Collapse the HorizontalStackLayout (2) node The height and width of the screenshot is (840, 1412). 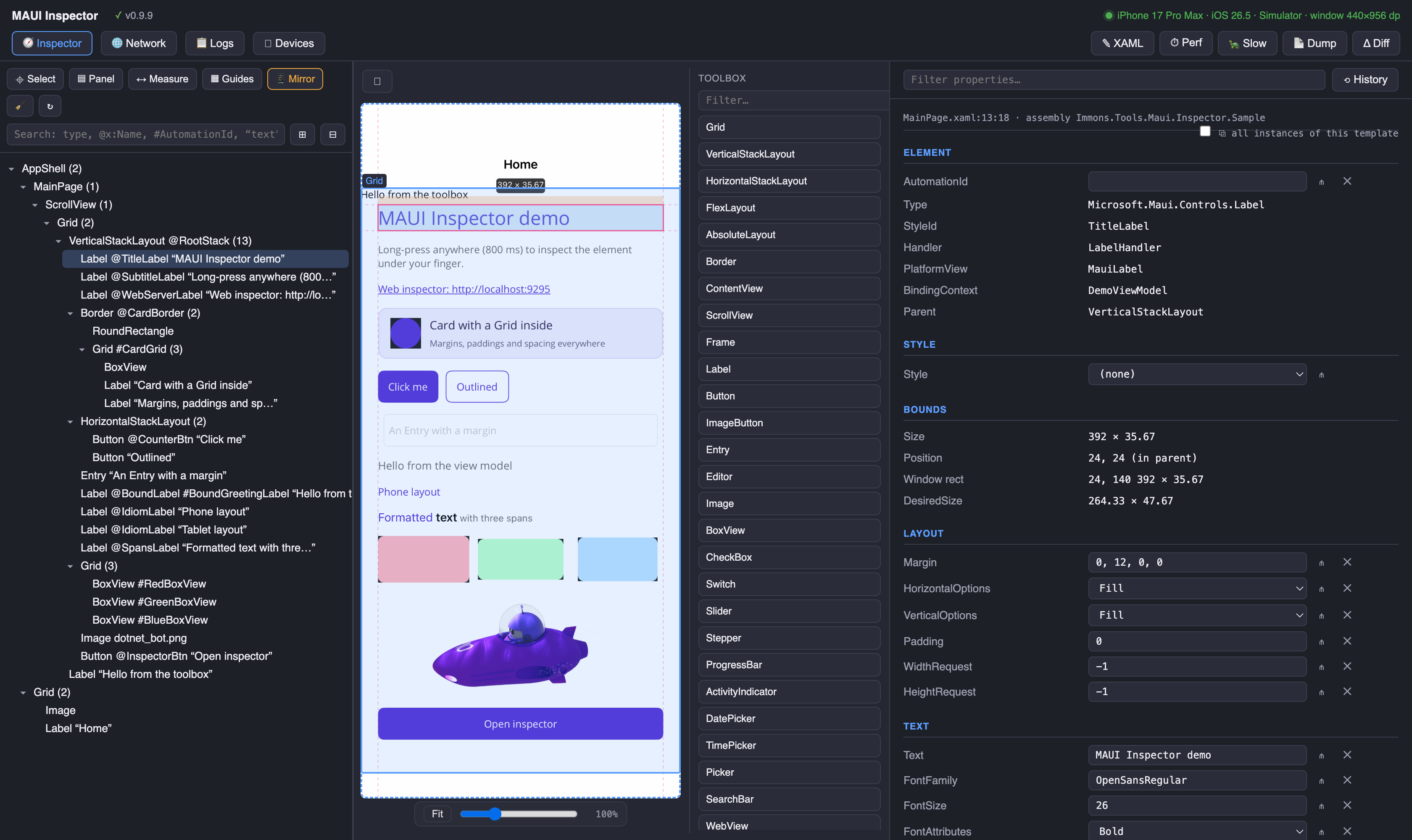(x=70, y=422)
